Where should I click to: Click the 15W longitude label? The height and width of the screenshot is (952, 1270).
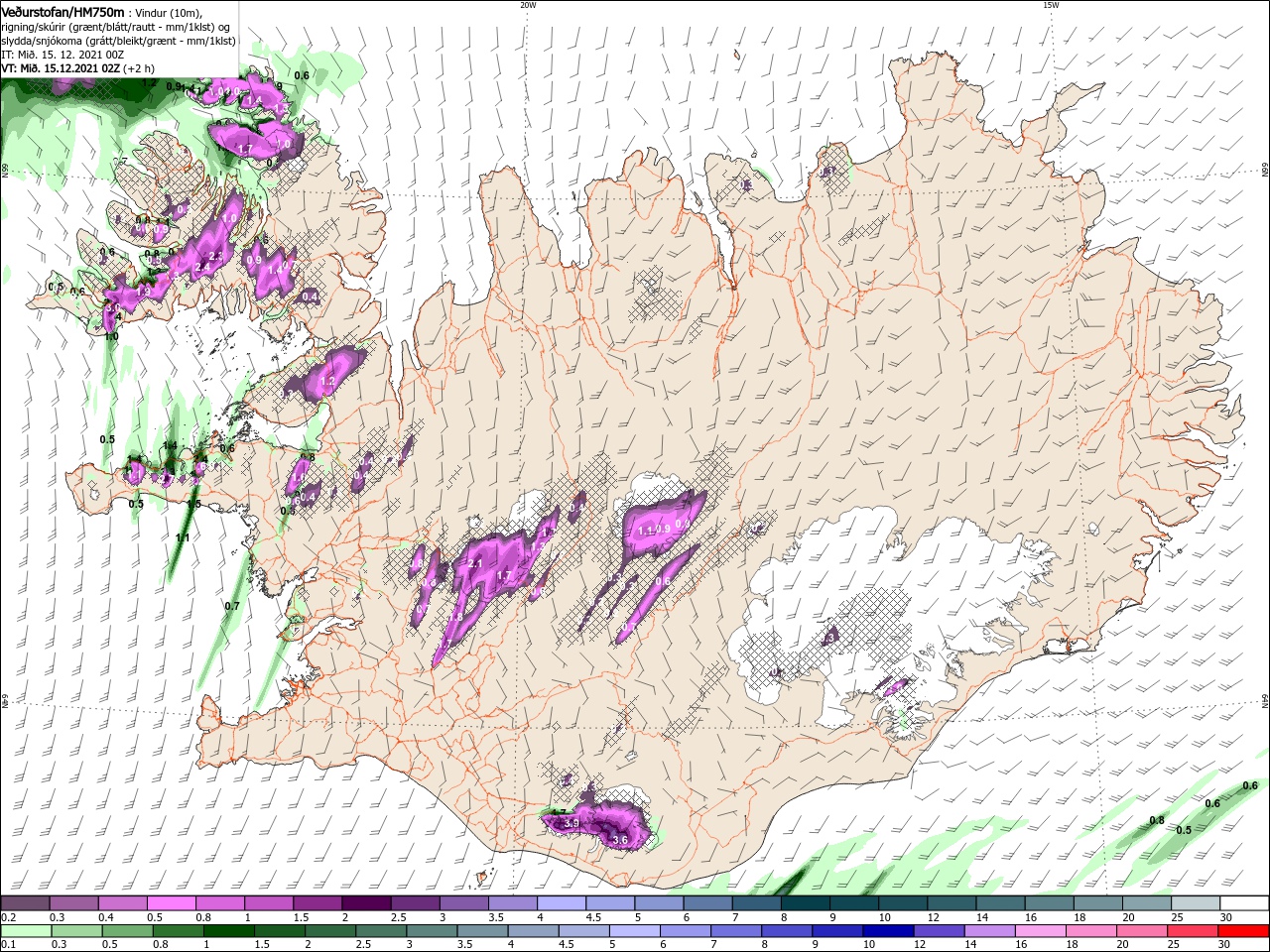pos(1050,5)
